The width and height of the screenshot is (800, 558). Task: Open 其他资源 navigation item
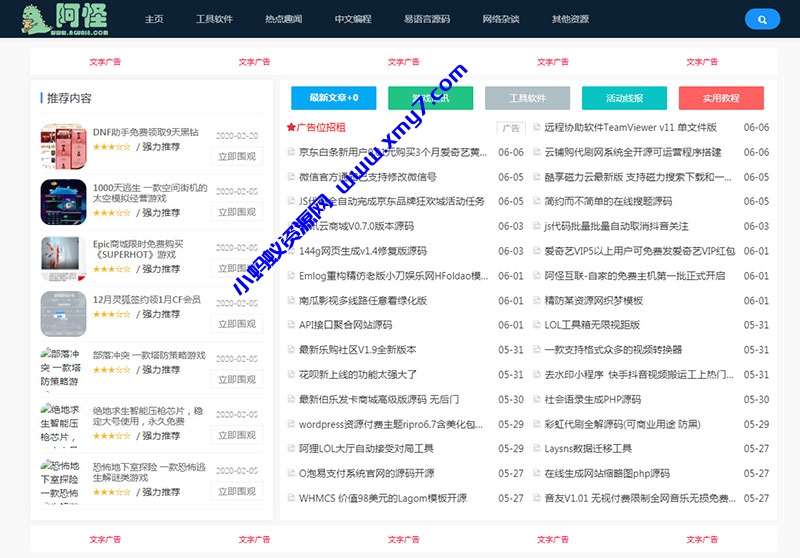coord(570,19)
